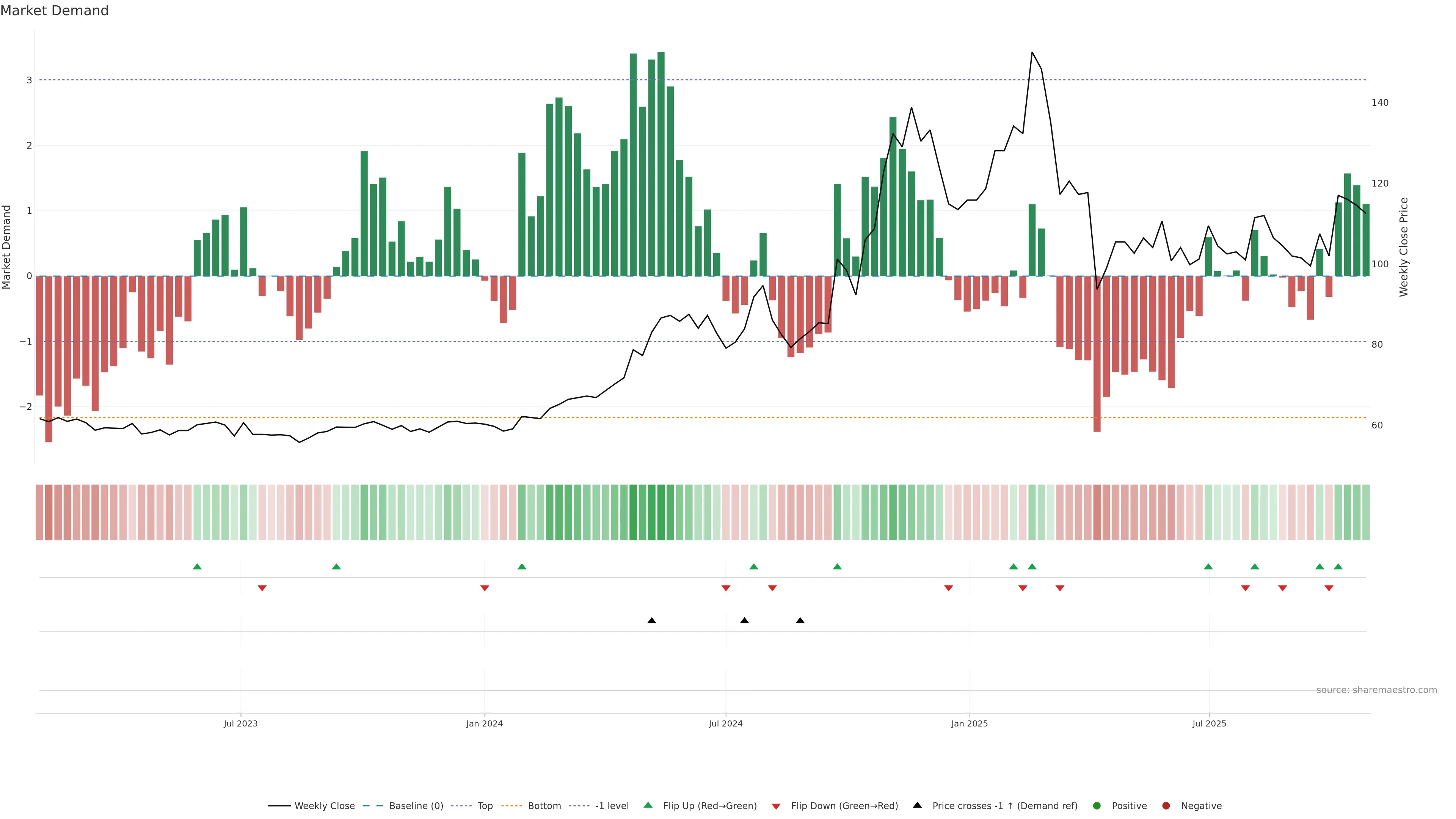1456x819 pixels.
Task: Click first green Flip Up marker
Action: tap(197, 566)
